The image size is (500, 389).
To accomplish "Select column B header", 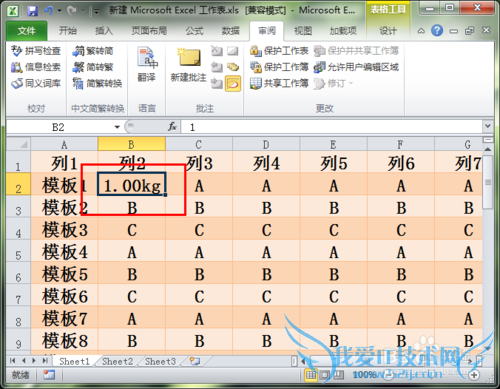I will 132,144.
